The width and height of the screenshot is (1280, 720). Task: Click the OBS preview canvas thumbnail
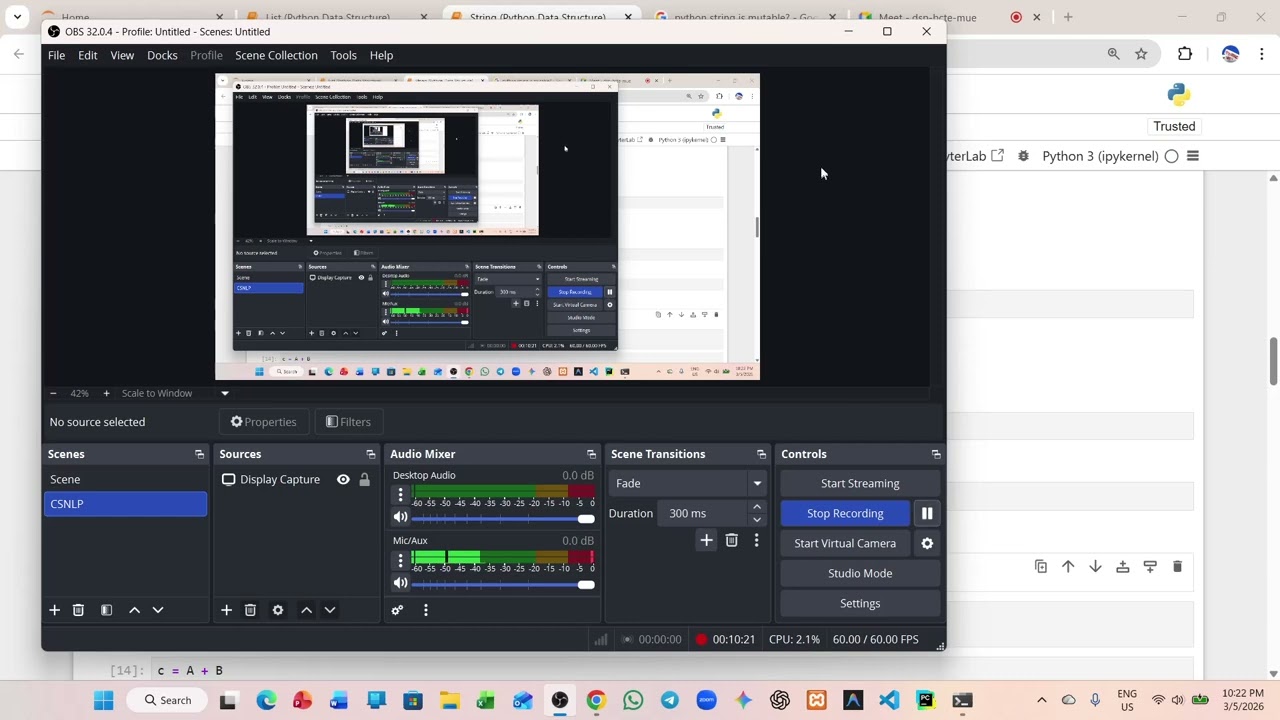tap(487, 227)
